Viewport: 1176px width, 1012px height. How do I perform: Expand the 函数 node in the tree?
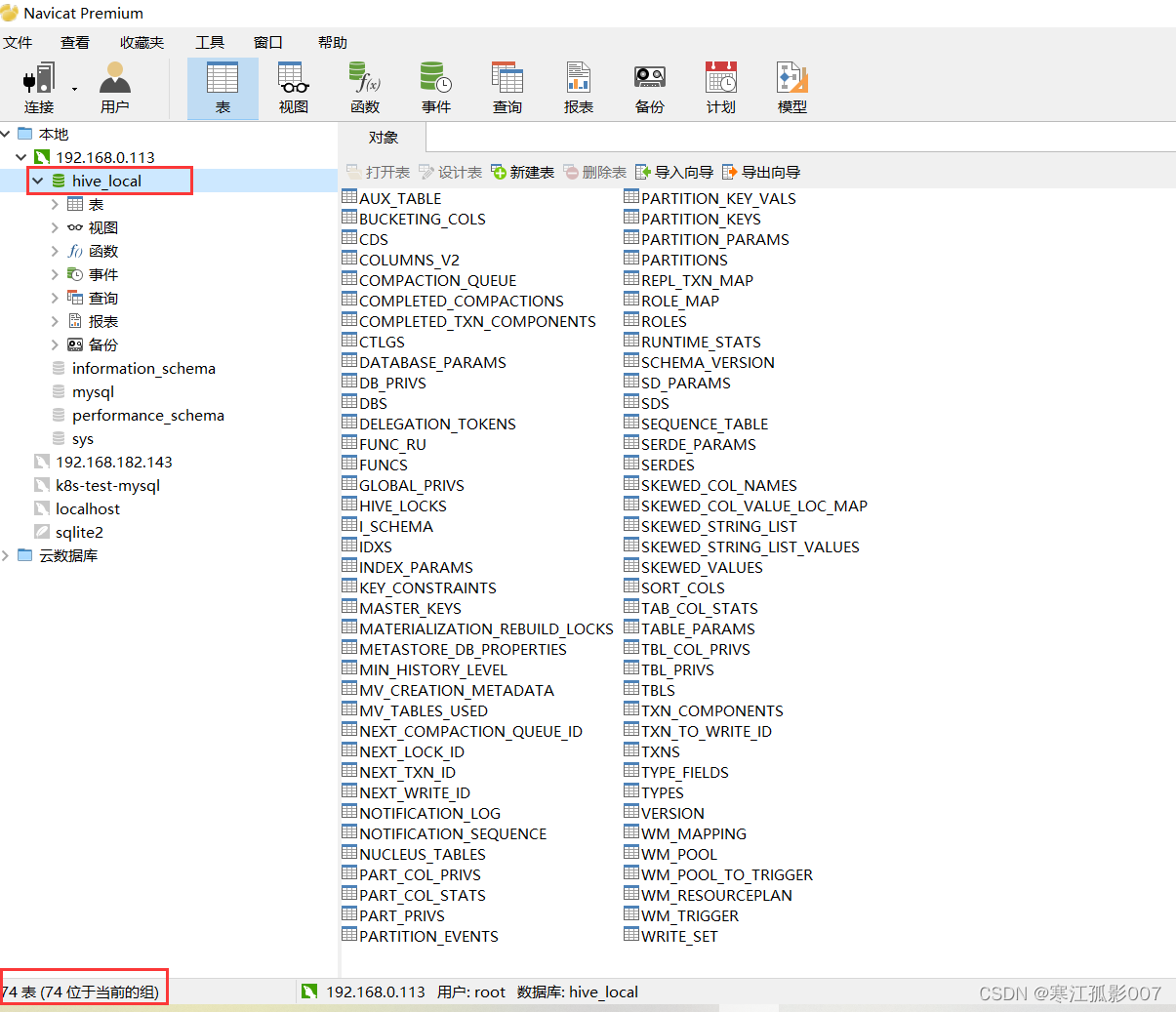55,251
